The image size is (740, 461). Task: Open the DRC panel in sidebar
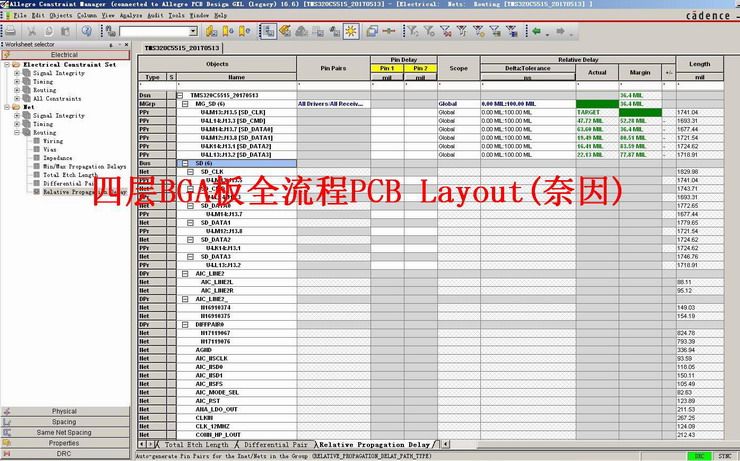tap(65, 454)
